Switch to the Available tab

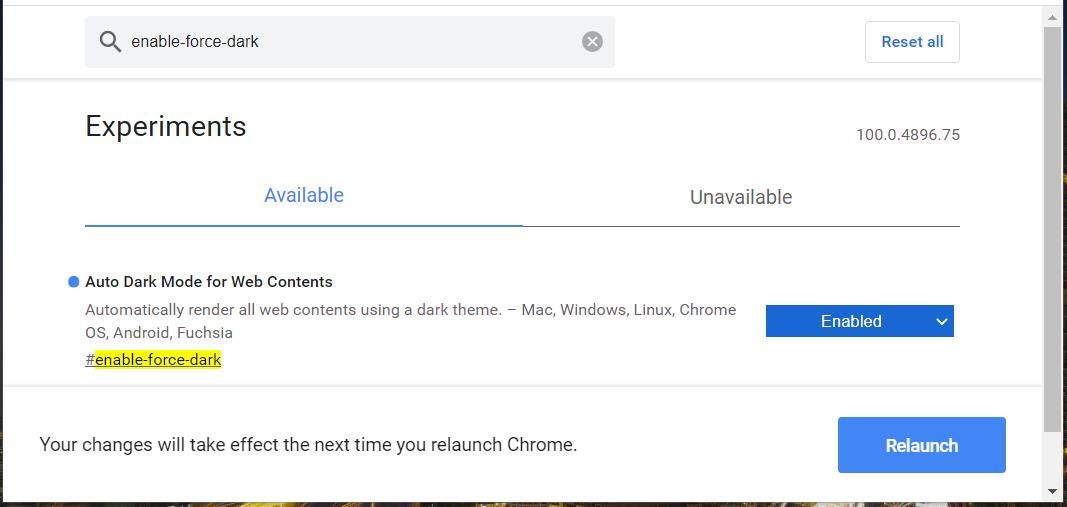point(304,196)
